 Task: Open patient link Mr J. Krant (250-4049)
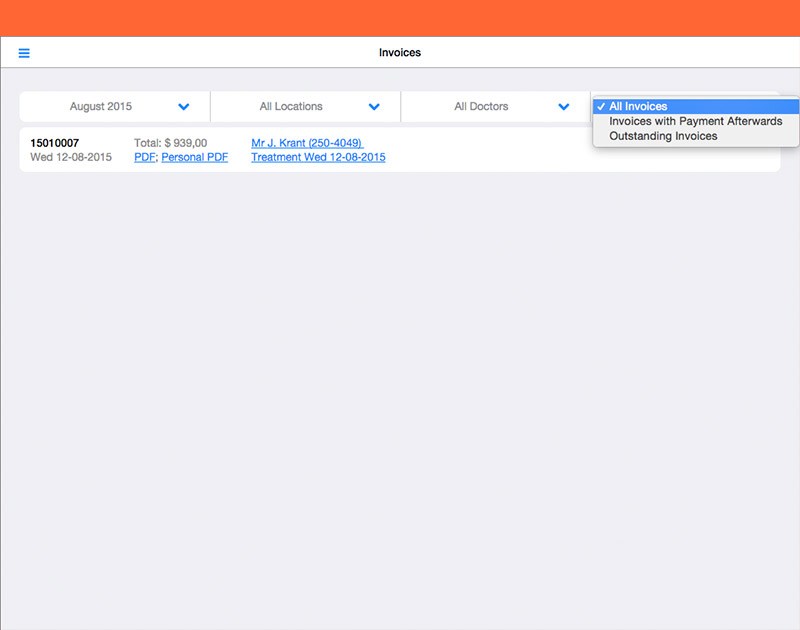[x=307, y=143]
